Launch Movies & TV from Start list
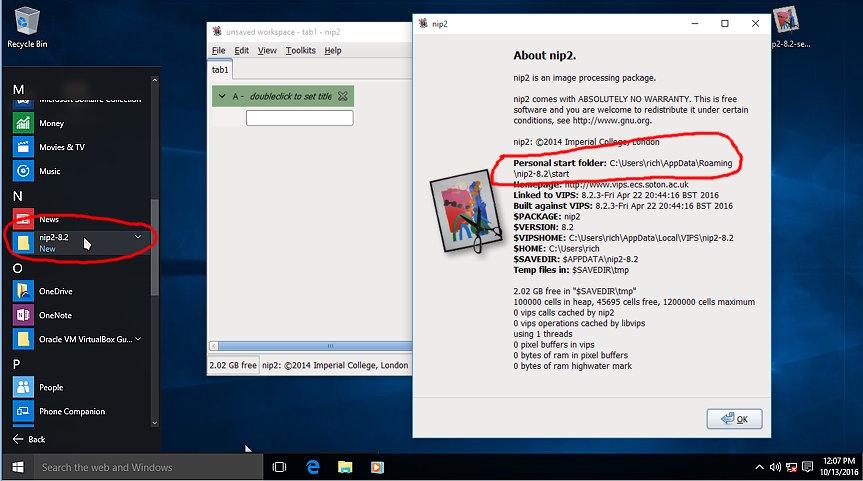This screenshot has width=863, height=481. 62,147
